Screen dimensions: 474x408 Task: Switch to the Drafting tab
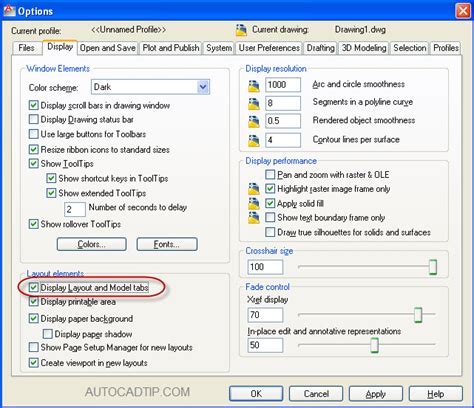[x=320, y=48]
